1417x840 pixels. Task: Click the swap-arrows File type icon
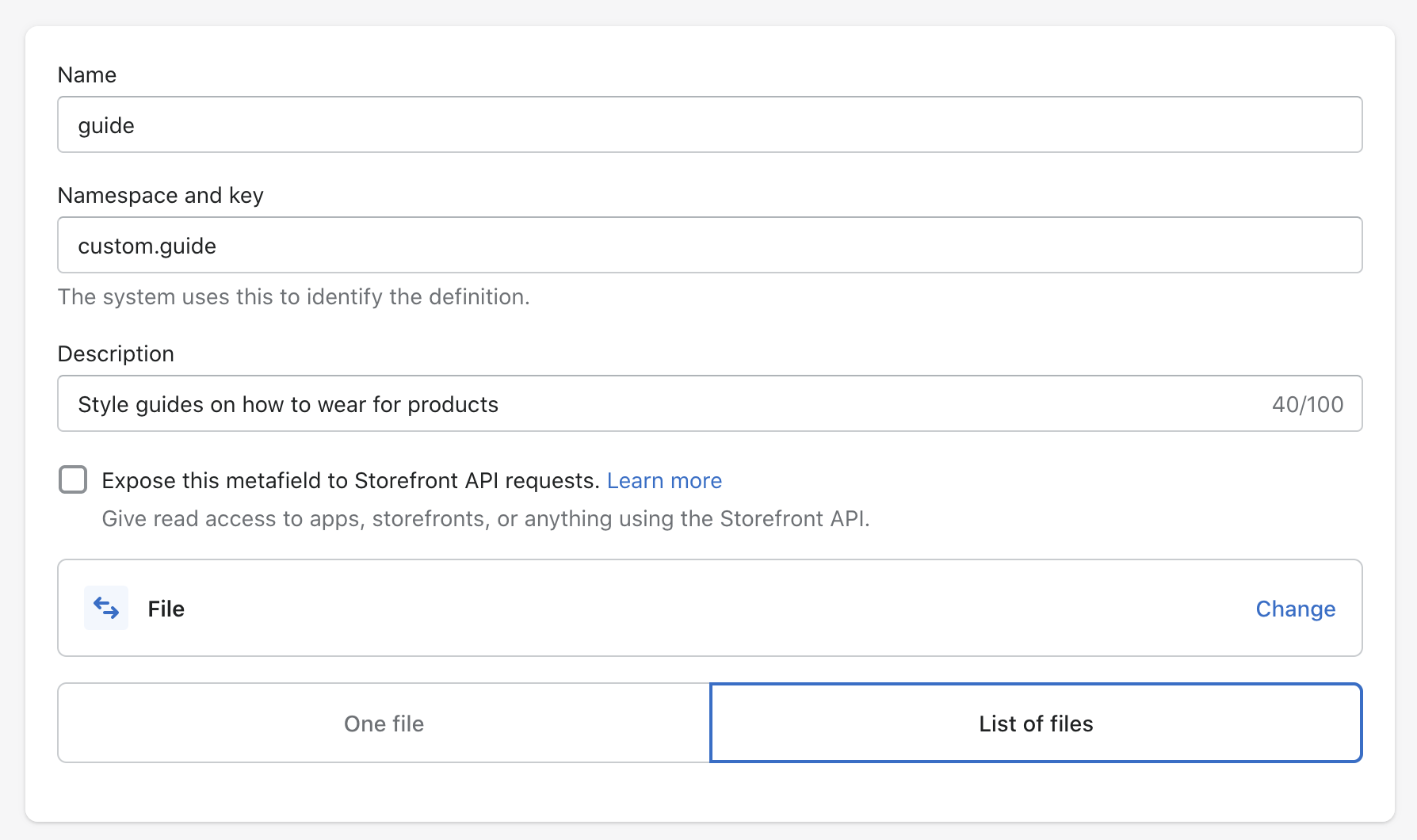pos(106,608)
